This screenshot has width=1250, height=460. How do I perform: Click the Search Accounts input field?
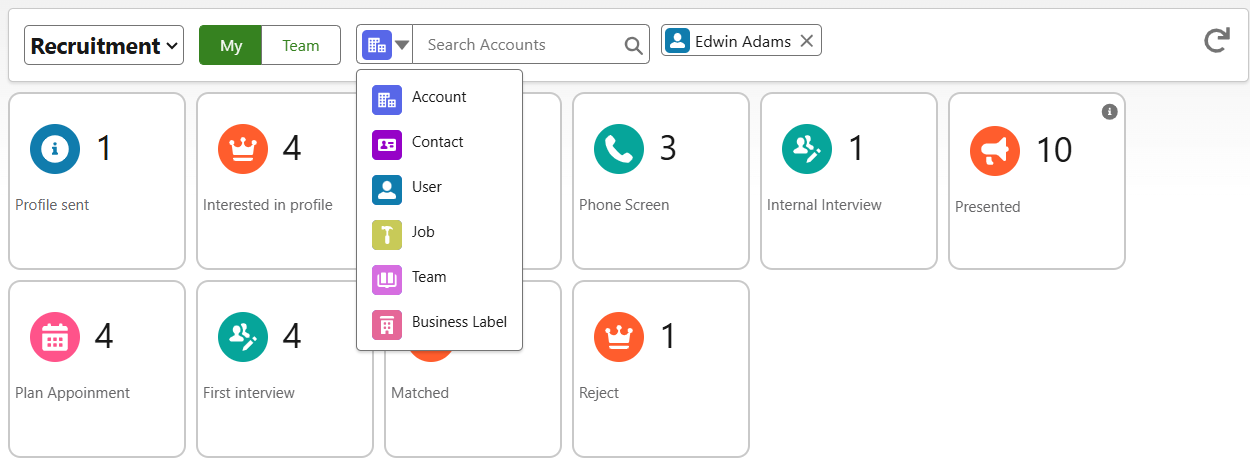click(518, 45)
